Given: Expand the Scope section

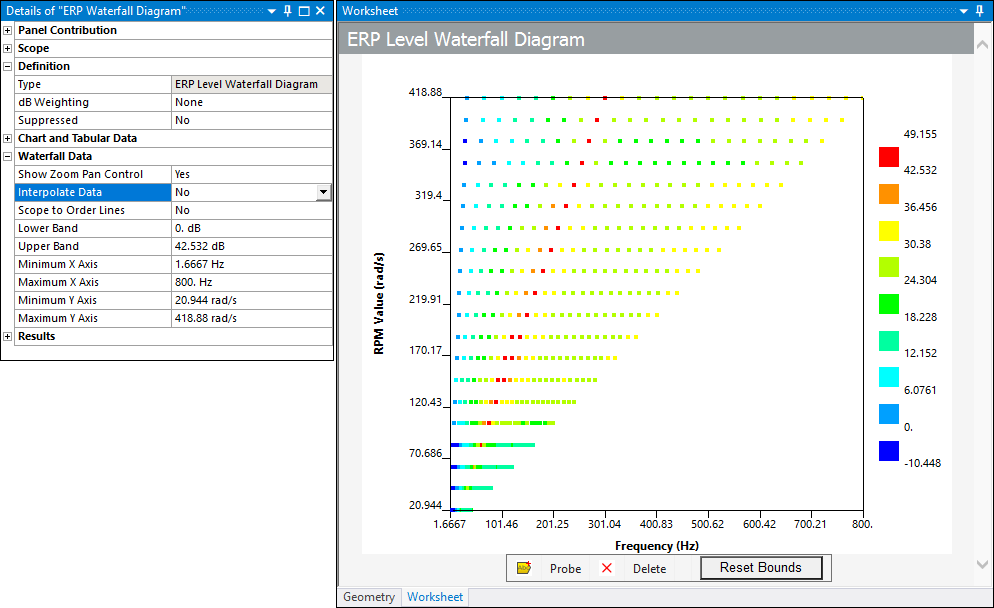Looking at the screenshot, I should tap(8, 48).
